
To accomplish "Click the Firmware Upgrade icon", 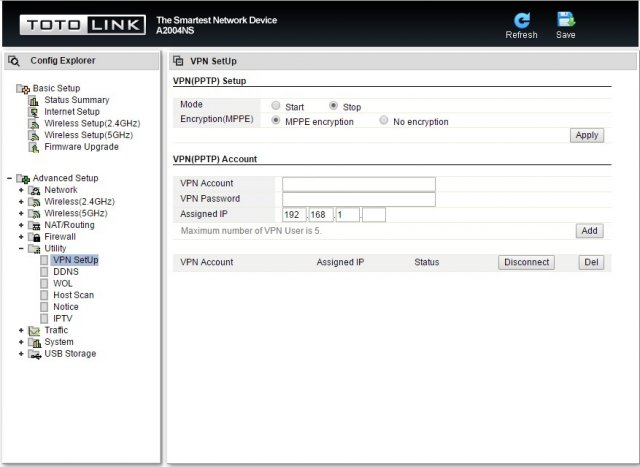I will [34, 147].
